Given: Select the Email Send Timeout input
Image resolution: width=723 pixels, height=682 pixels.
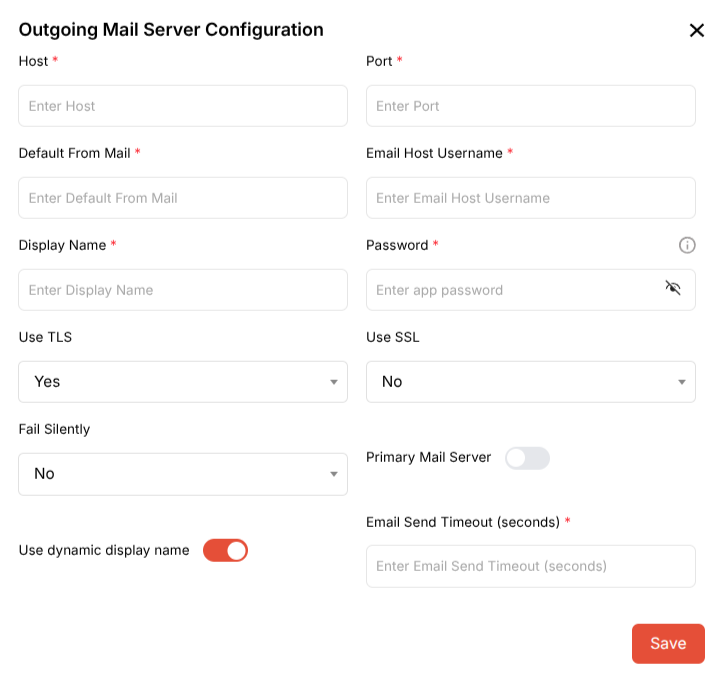Looking at the screenshot, I should pyautogui.click(x=531, y=566).
